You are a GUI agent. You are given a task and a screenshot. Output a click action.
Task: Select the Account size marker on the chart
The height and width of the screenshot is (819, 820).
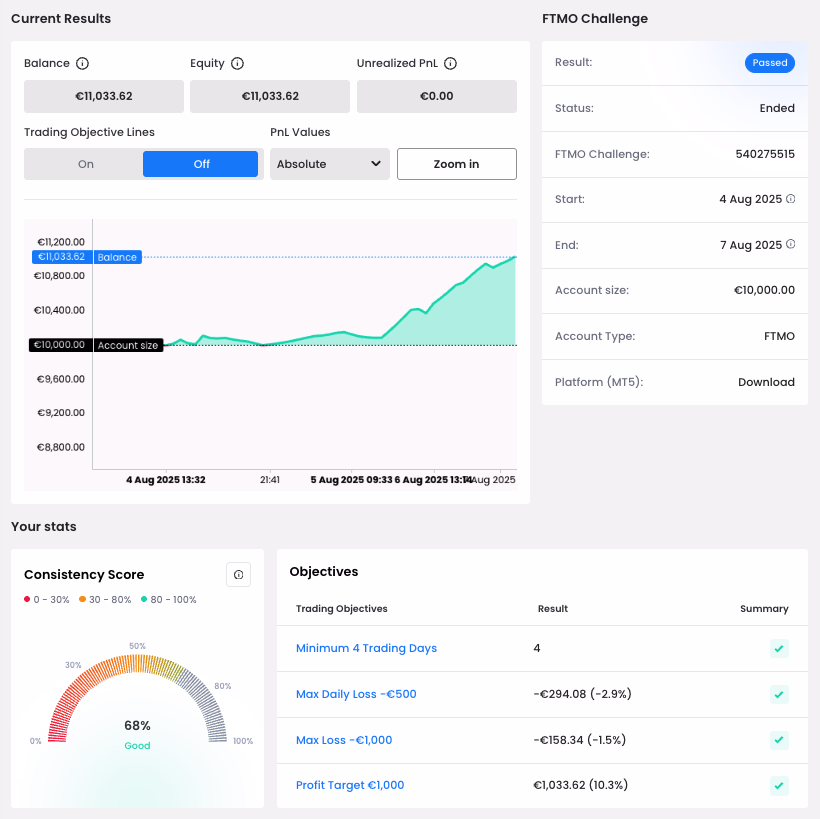click(x=96, y=345)
